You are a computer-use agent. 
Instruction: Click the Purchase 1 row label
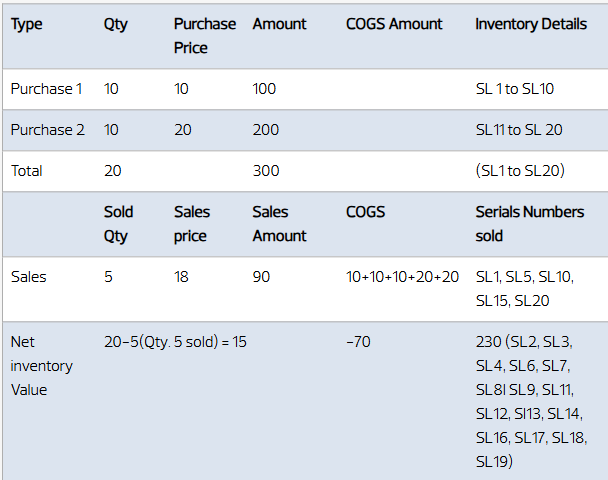pyautogui.click(x=47, y=89)
